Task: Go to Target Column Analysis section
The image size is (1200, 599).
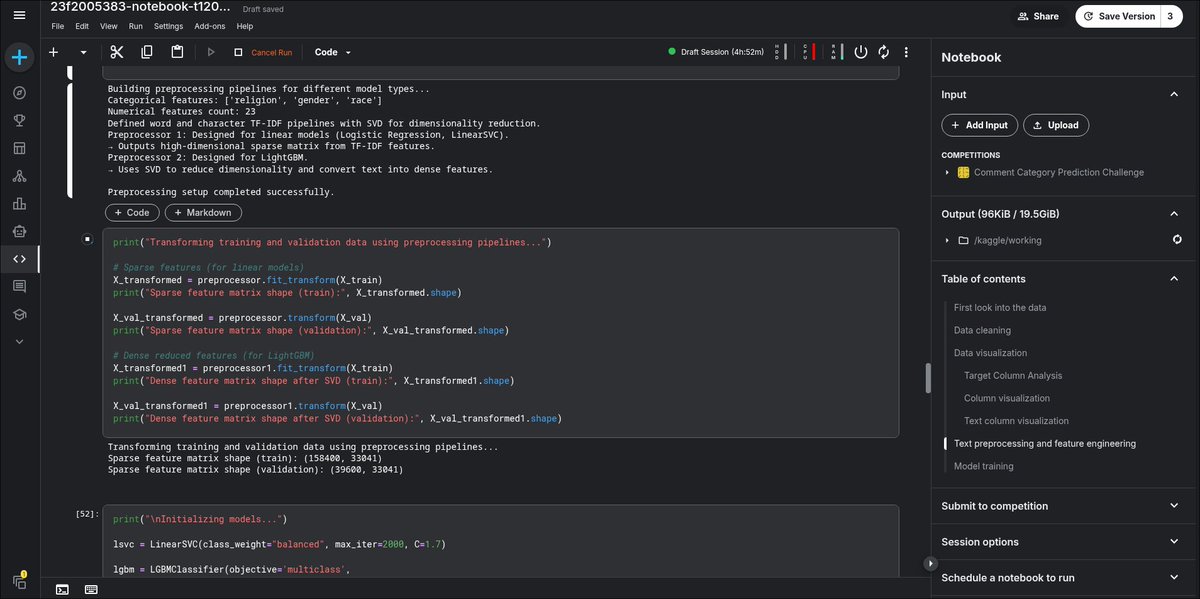Action: 1013,376
